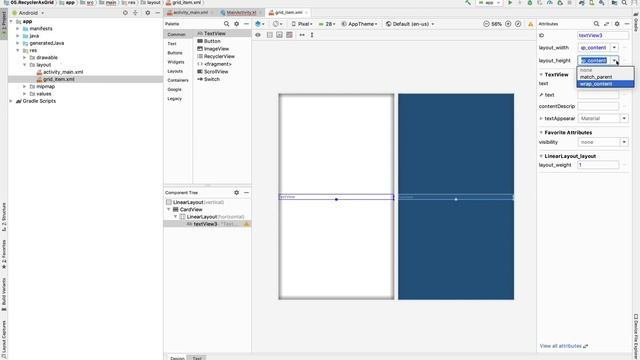Toggle view all attributes arrows icon
This screenshot has width=640, height=360.
[x=606, y=24]
